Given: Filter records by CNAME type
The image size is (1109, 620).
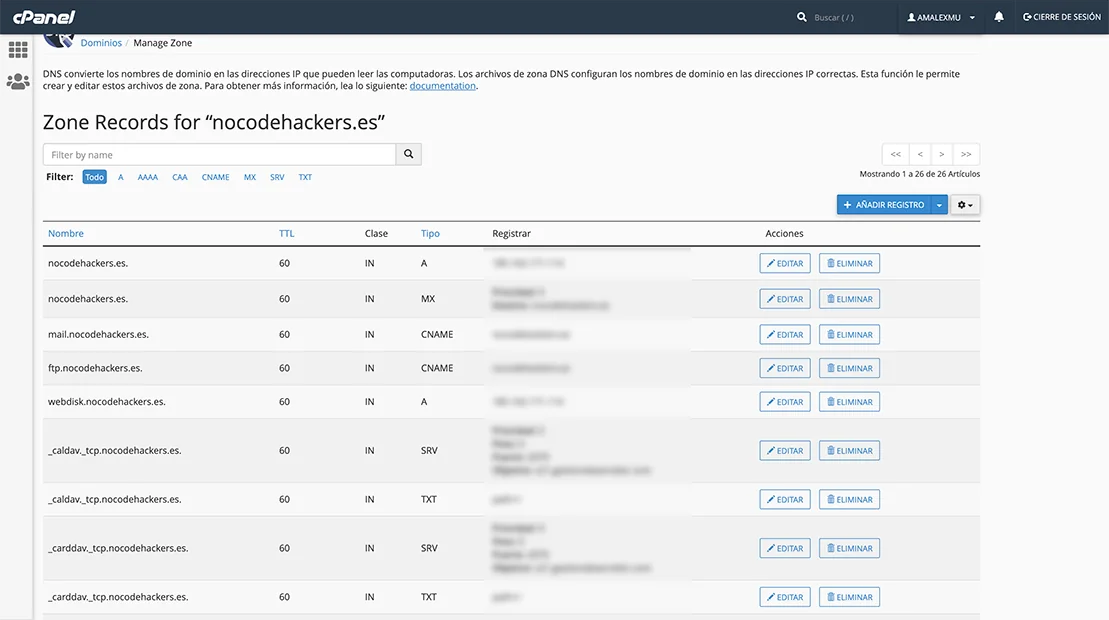Looking at the screenshot, I should pyautogui.click(x=215, y=177).
